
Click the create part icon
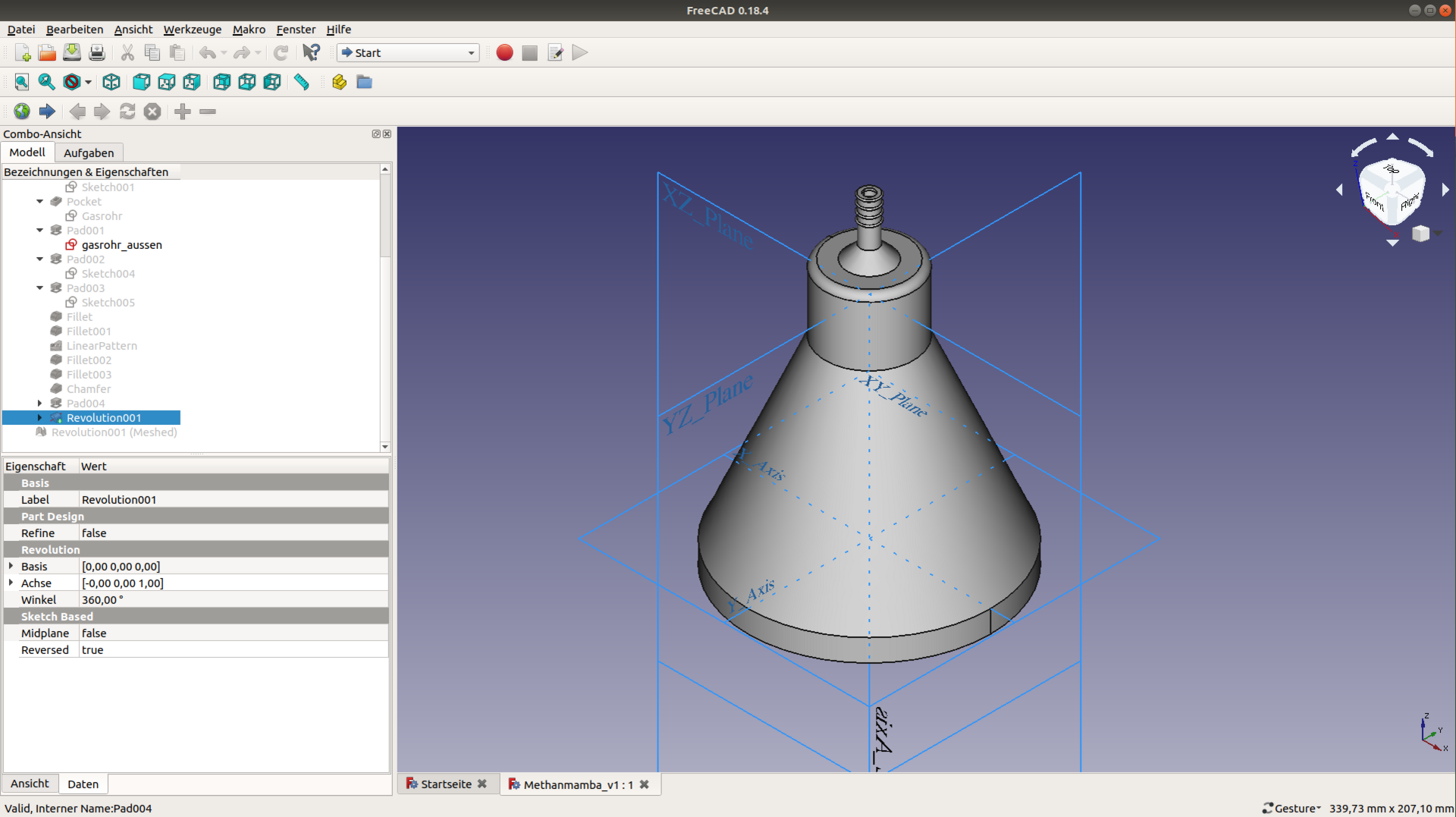tap(339, 82)
